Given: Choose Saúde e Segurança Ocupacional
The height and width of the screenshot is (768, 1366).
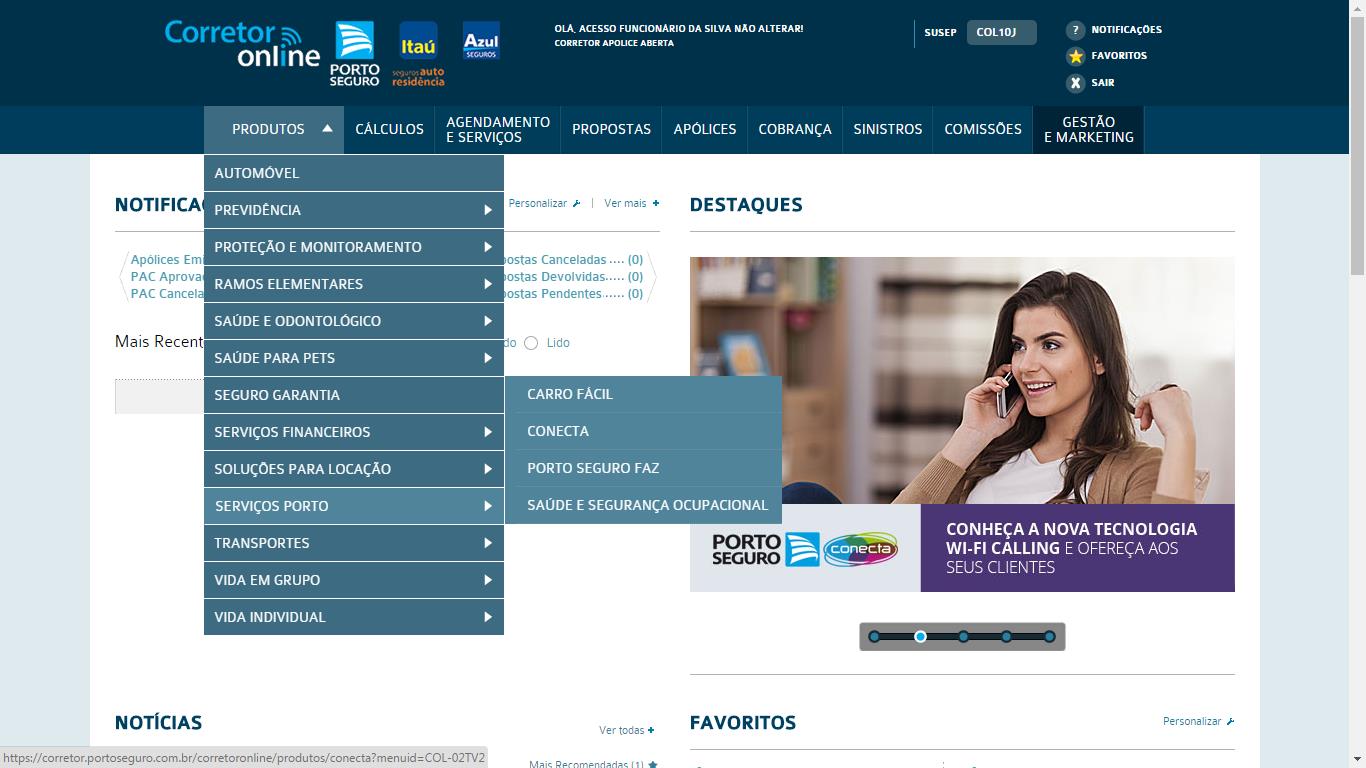Looking at the screenshot, I should (643, 505).
